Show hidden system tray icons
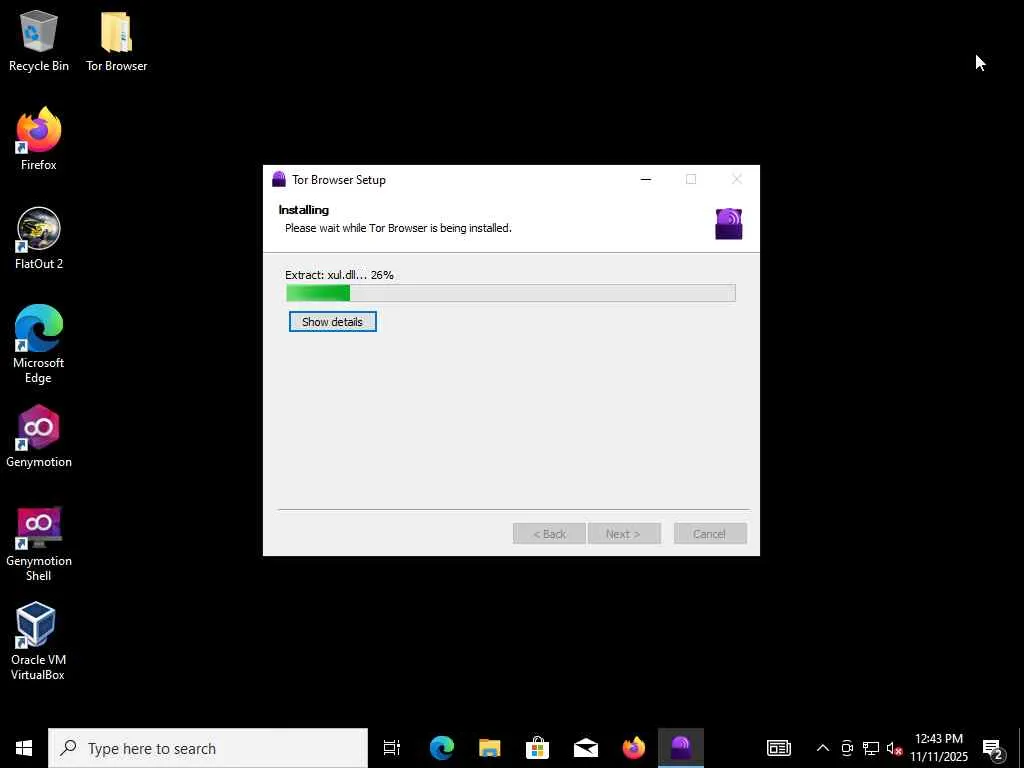 (823, 748)
